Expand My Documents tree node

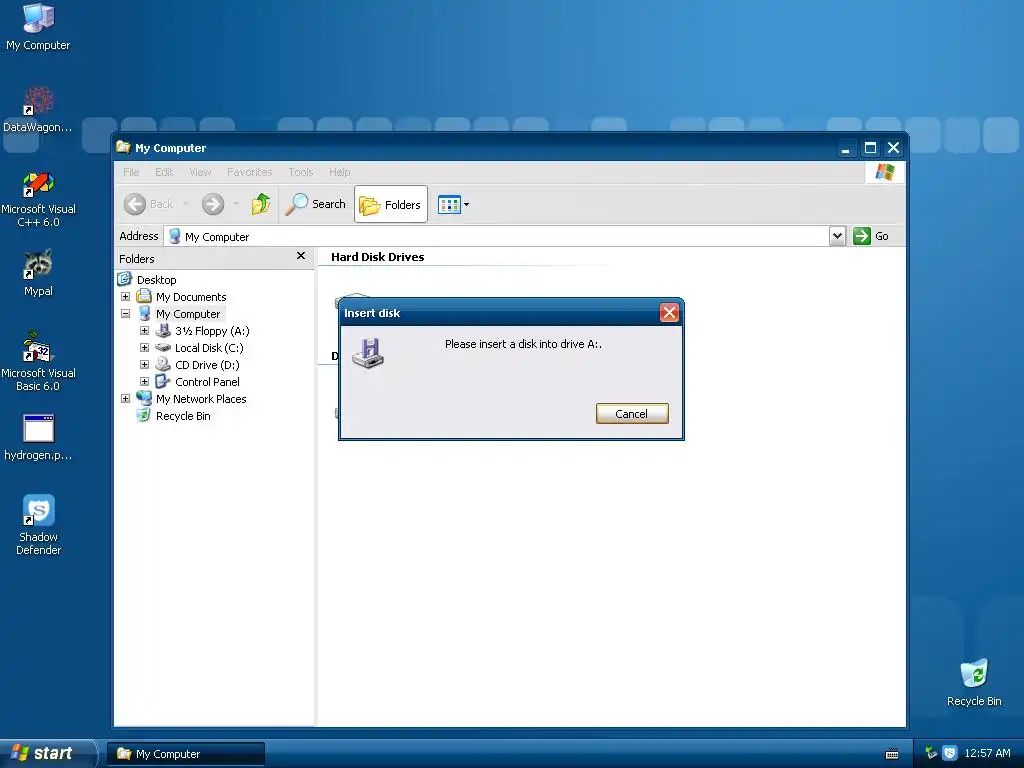pos(125,296)
